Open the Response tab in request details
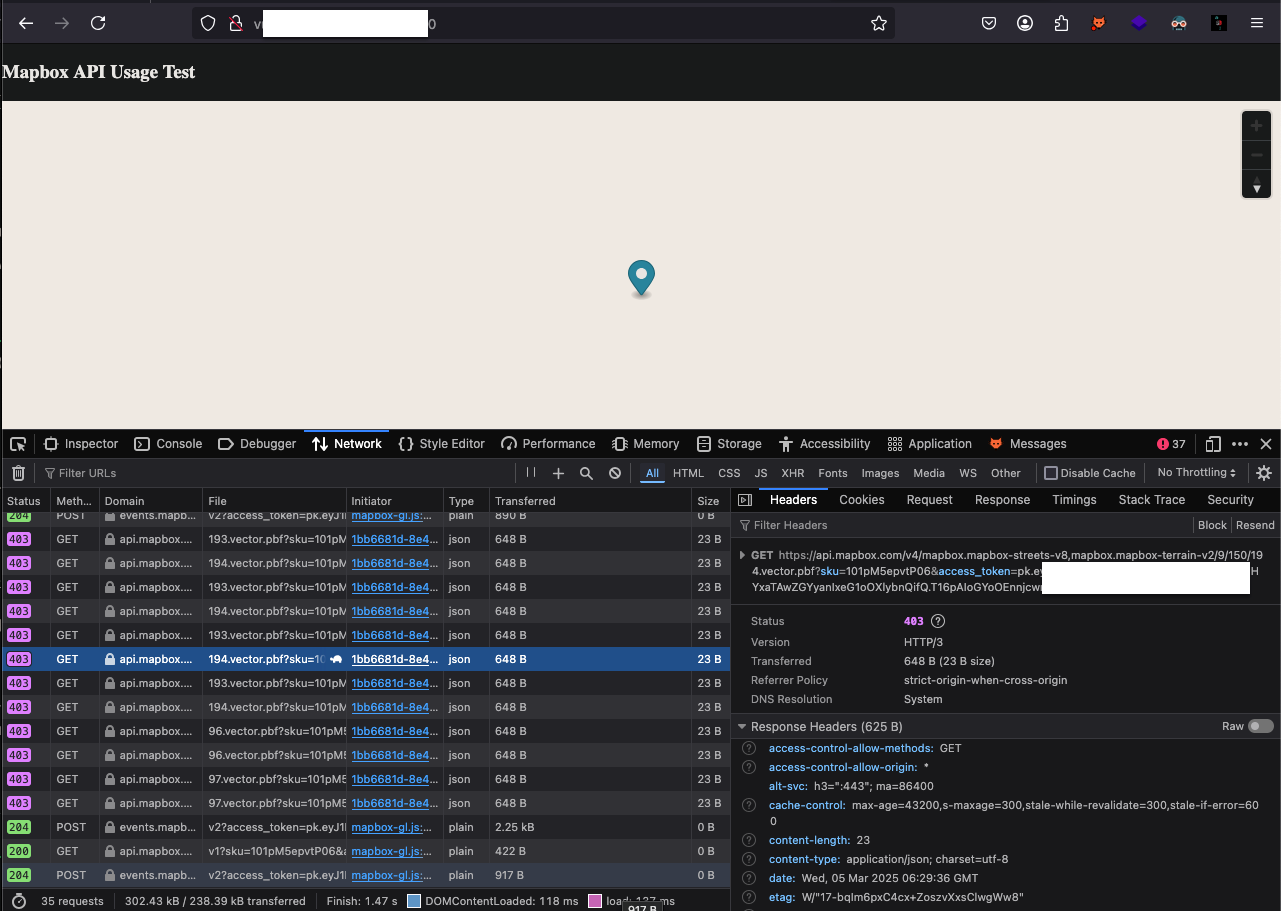 1002,500
